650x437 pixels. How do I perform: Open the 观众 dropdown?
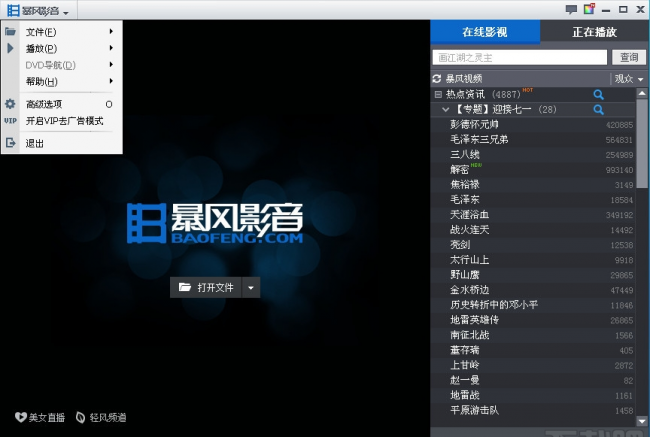629,79
